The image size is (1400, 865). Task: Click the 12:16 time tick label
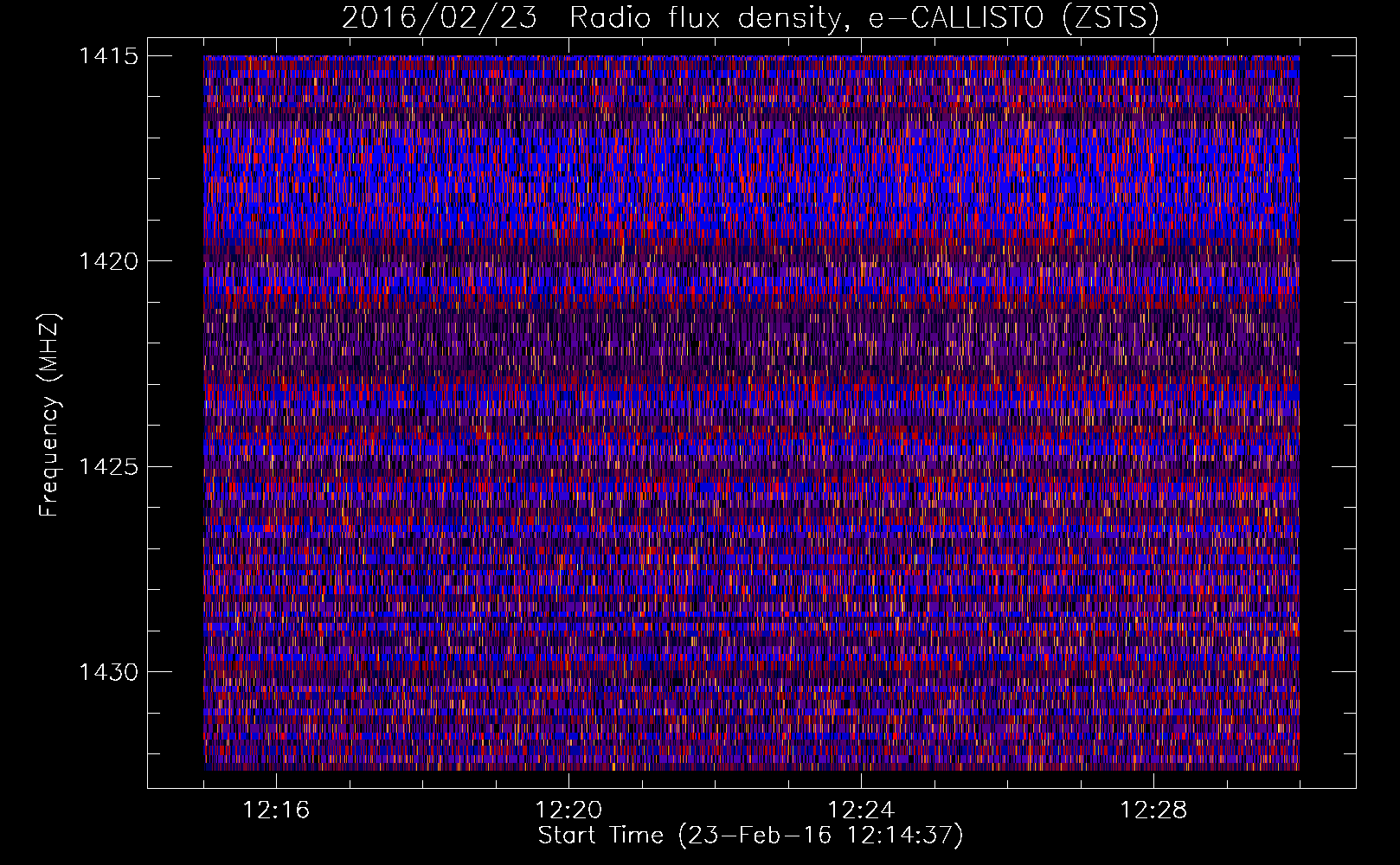(276, 811)
